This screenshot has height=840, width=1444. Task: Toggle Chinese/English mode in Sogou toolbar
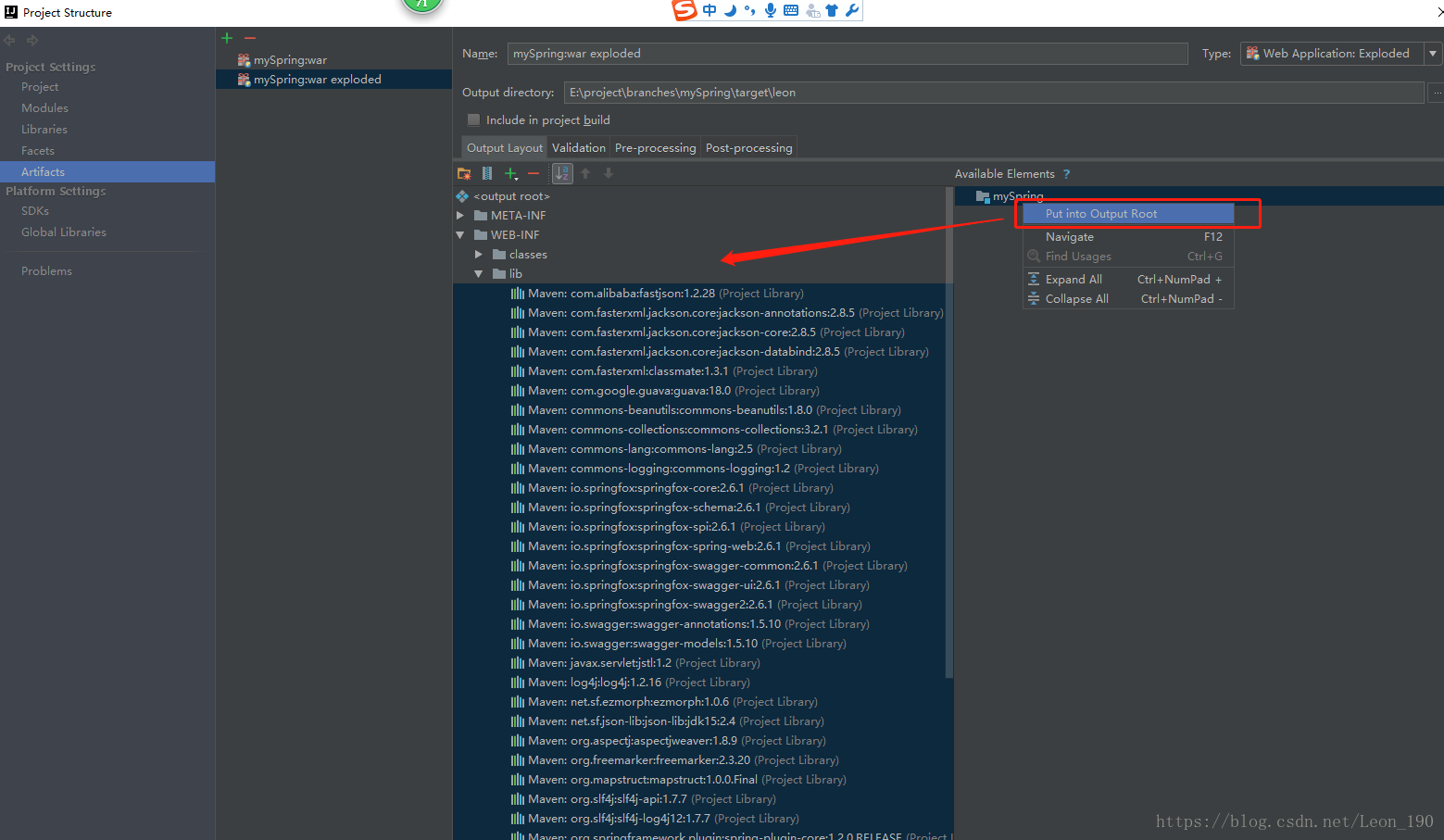[x=709, y=10]
